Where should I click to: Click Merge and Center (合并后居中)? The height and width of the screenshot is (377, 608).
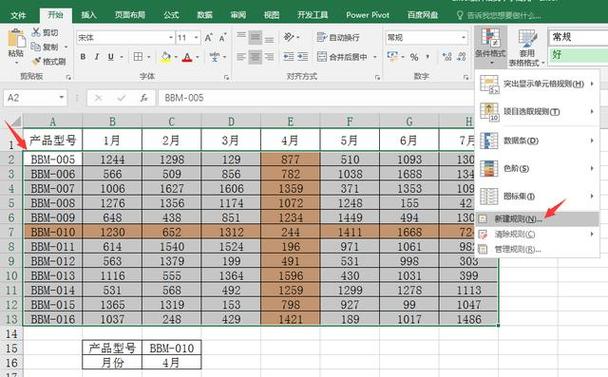[342, 57]
